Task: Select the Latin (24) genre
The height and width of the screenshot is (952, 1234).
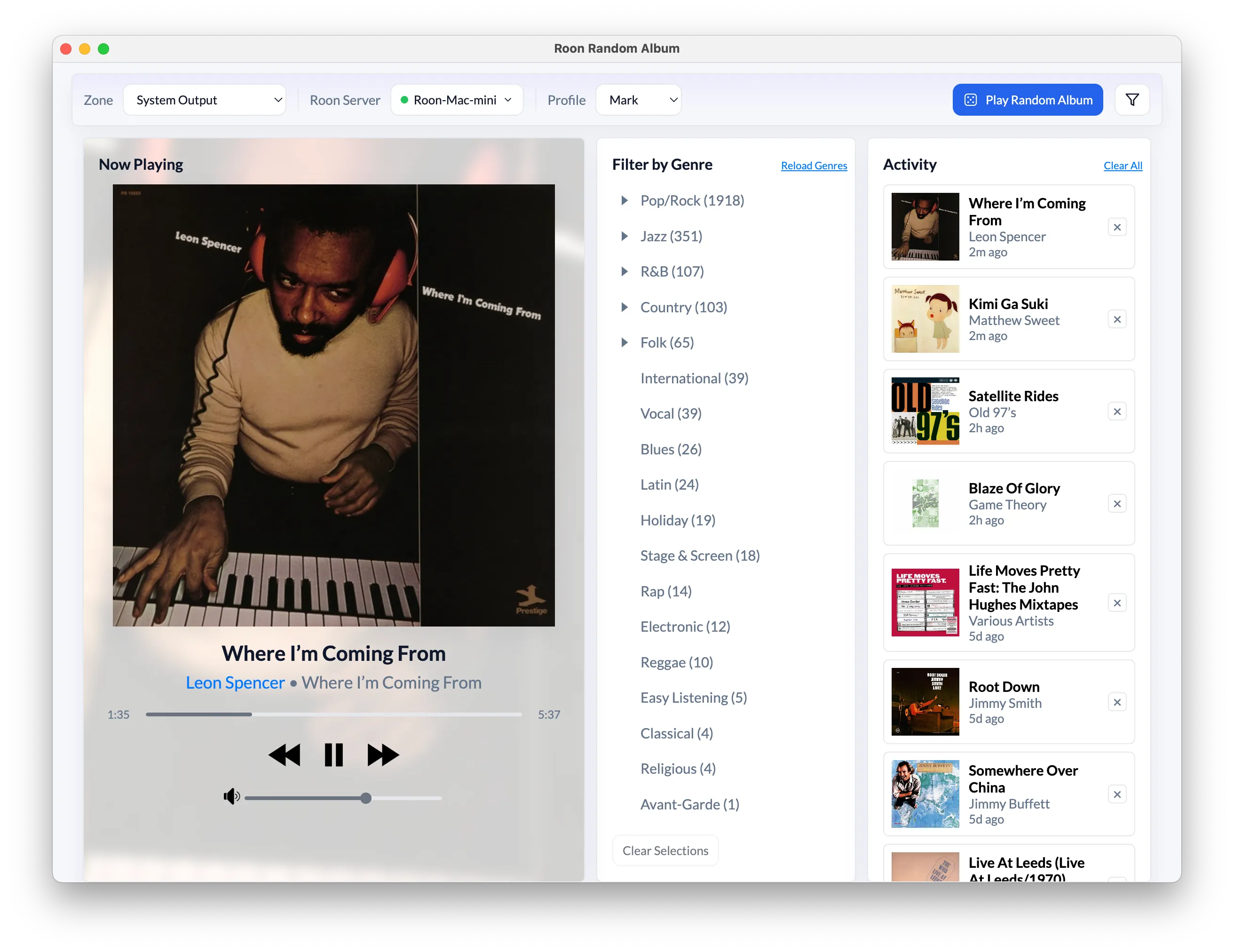Action: pyautogui.click(x=670, y=485)
